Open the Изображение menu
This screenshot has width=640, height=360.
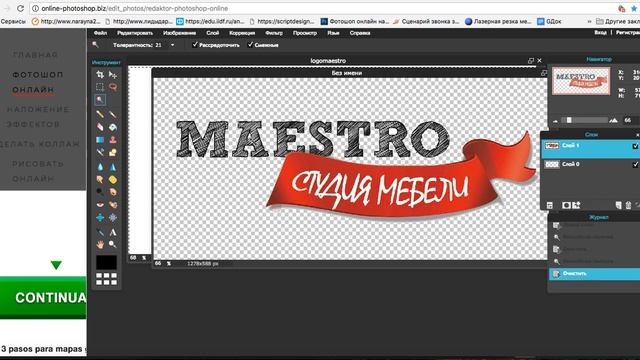(x=179, y=33)
